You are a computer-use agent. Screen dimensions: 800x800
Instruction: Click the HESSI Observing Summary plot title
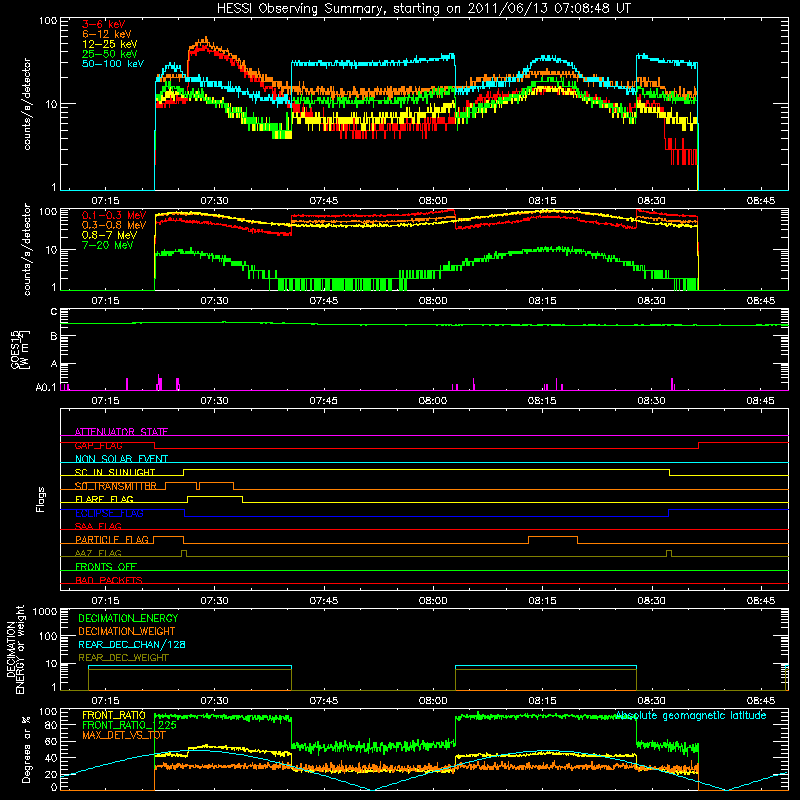tap(423, 9)
